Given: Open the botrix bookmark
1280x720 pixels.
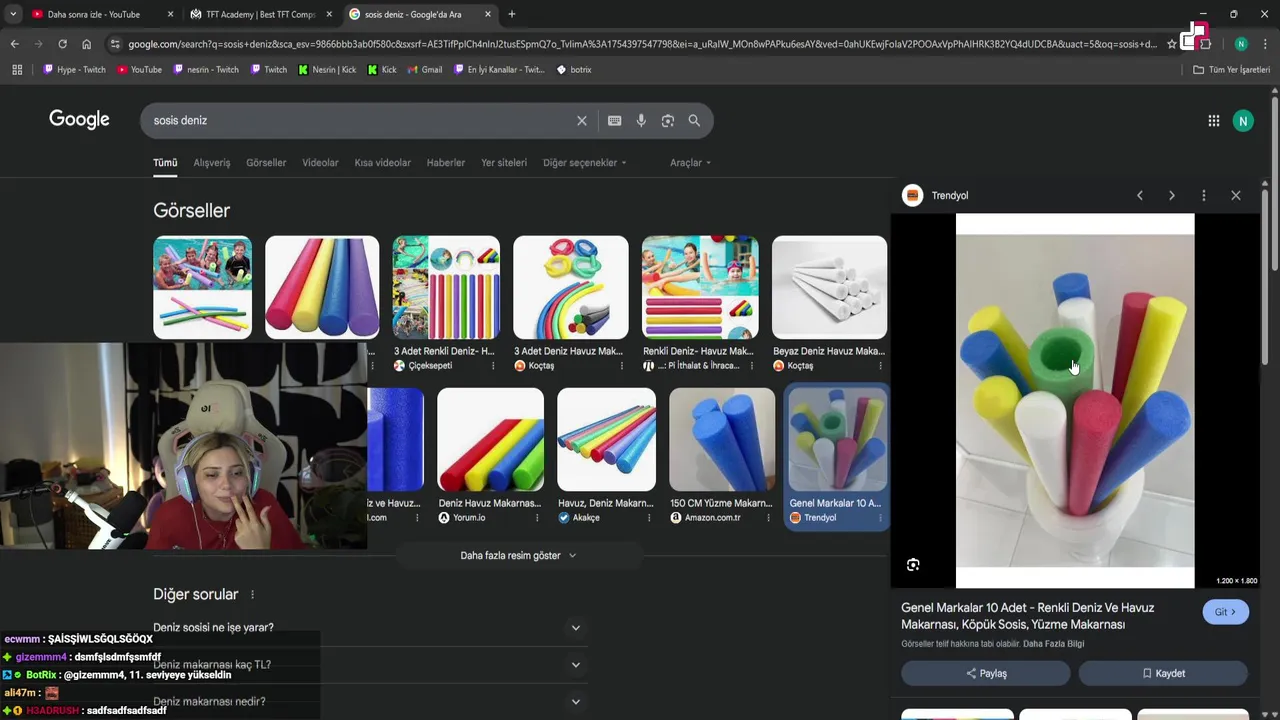Looking at the screenshot, I should pyautogui.click(x=574, y=70).
